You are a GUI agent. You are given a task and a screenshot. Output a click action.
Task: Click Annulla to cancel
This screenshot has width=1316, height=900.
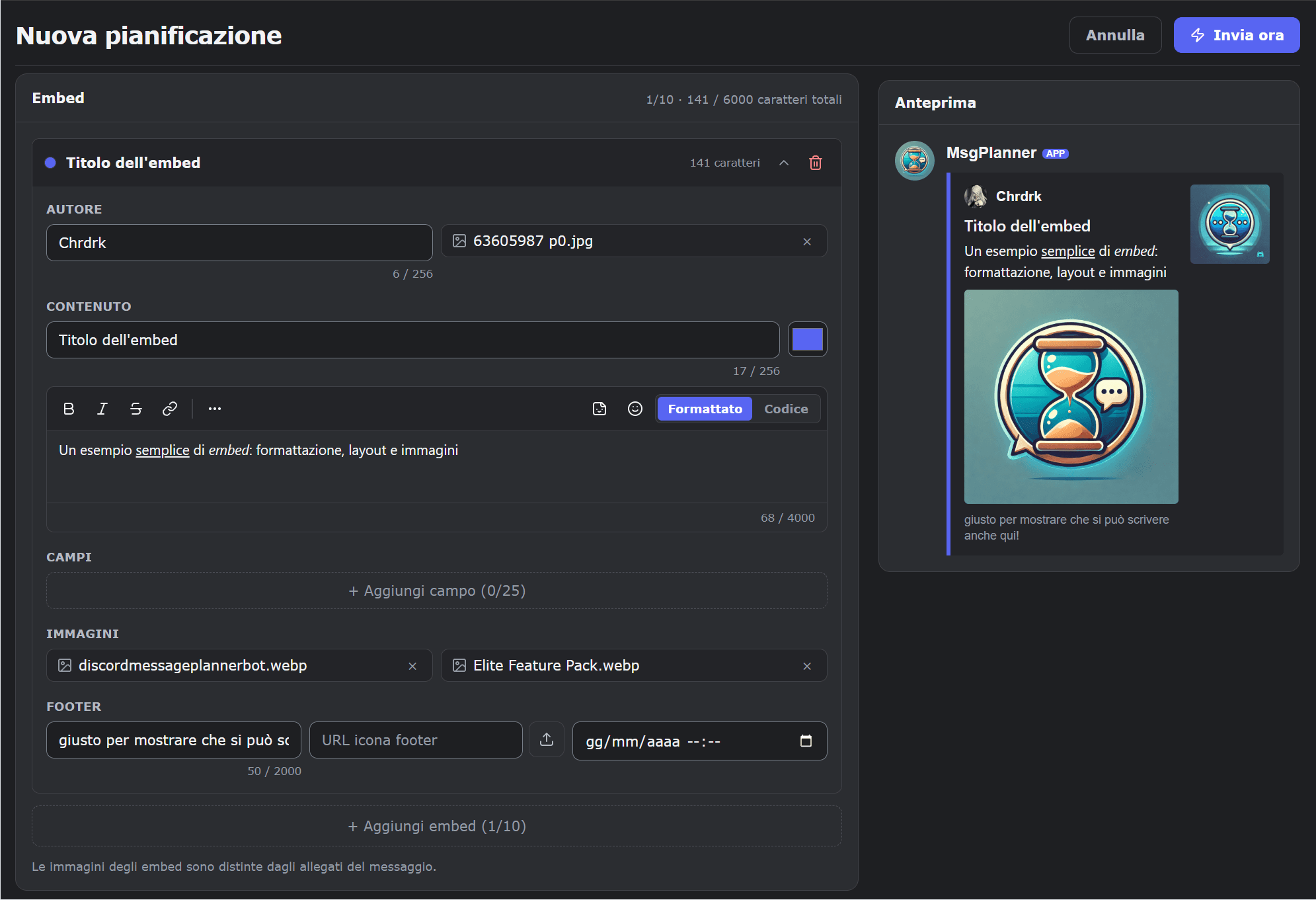pos(1115,35)
